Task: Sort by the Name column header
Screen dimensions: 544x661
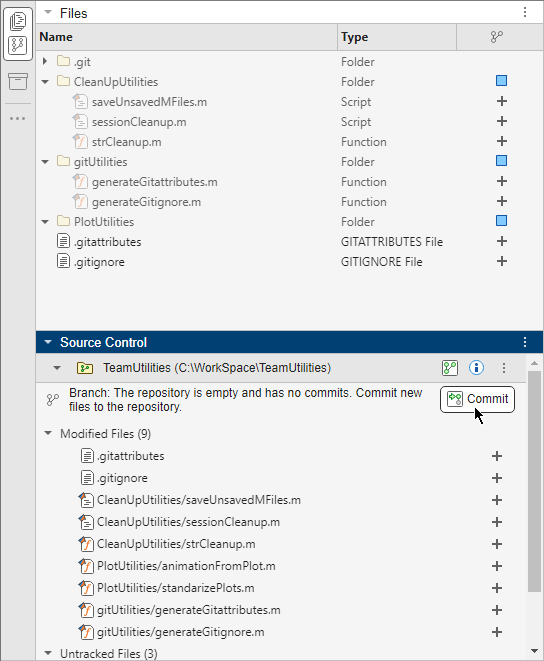Action: pos(187,37)
